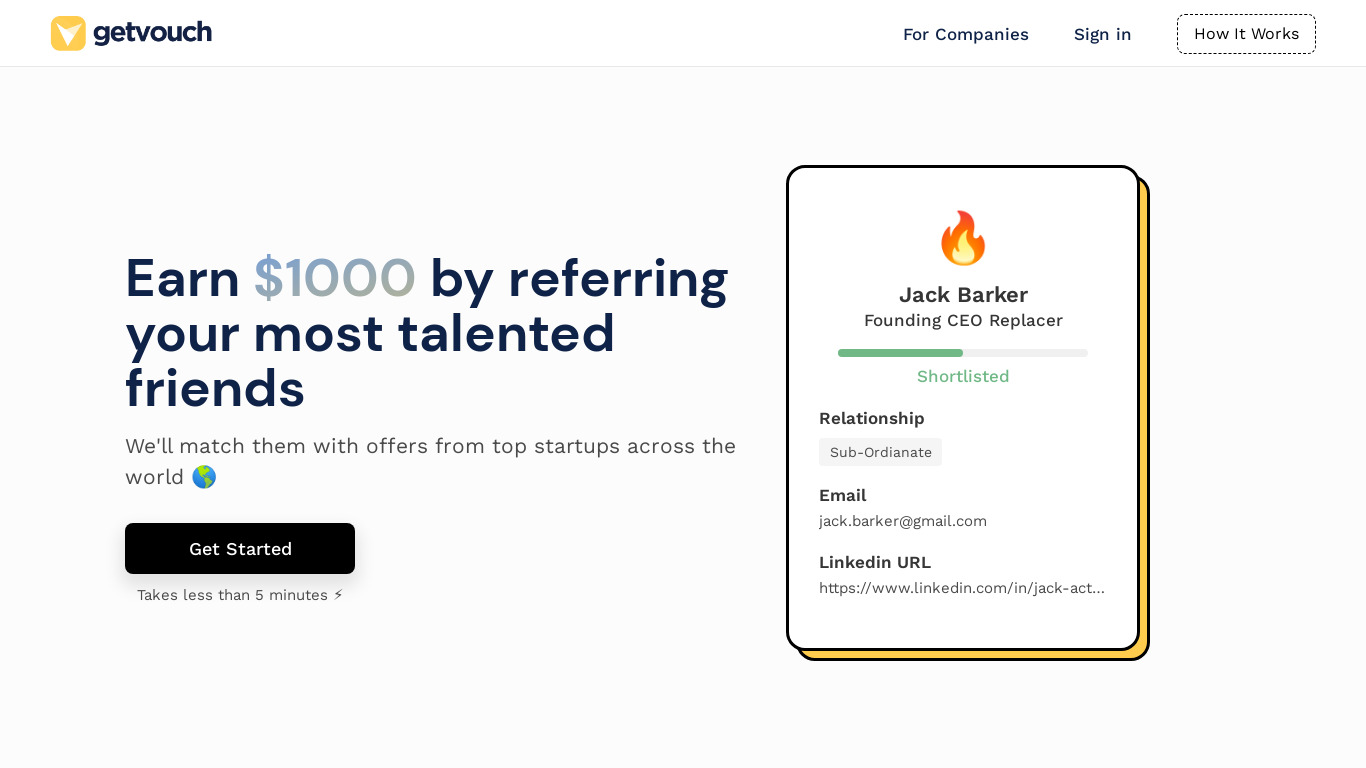Screen dimensions: 1366x768
Task: Open the truncated LinkedIn profile URL
Action: pos(961,588)
